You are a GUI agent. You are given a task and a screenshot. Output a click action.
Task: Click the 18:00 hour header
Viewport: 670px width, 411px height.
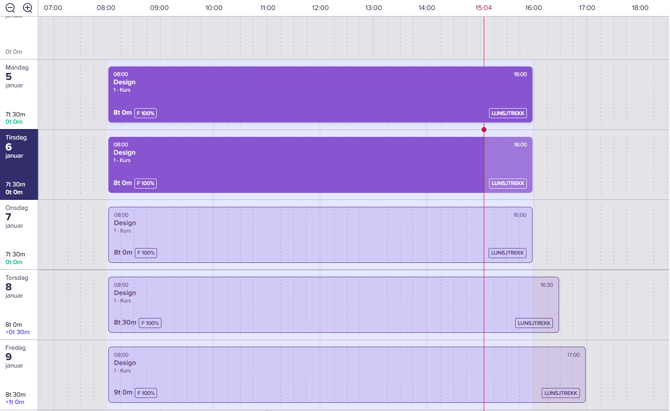(640, 8)
